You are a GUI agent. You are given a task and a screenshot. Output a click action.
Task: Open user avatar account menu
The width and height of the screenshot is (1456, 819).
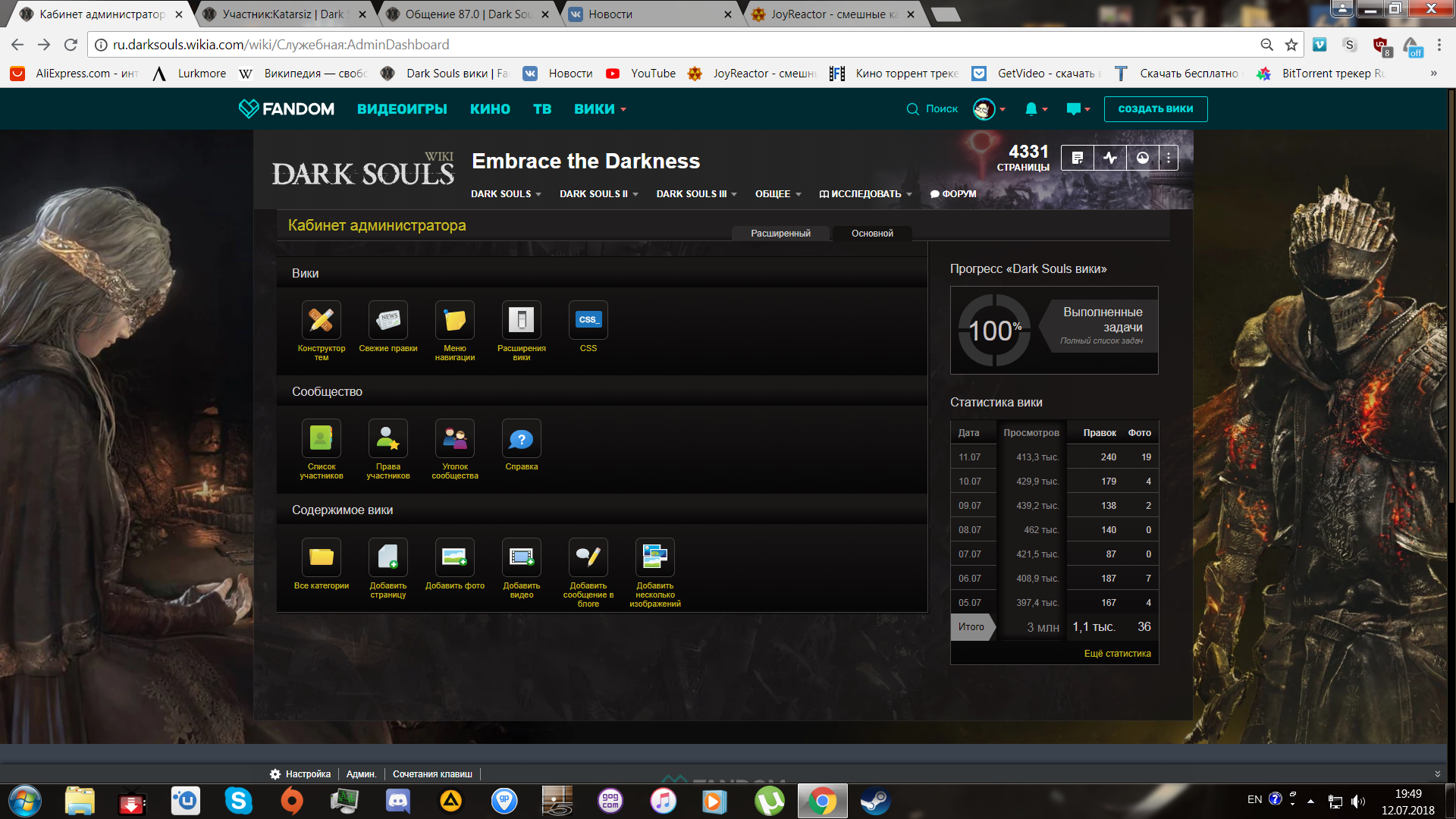click(x=988, y=109)
